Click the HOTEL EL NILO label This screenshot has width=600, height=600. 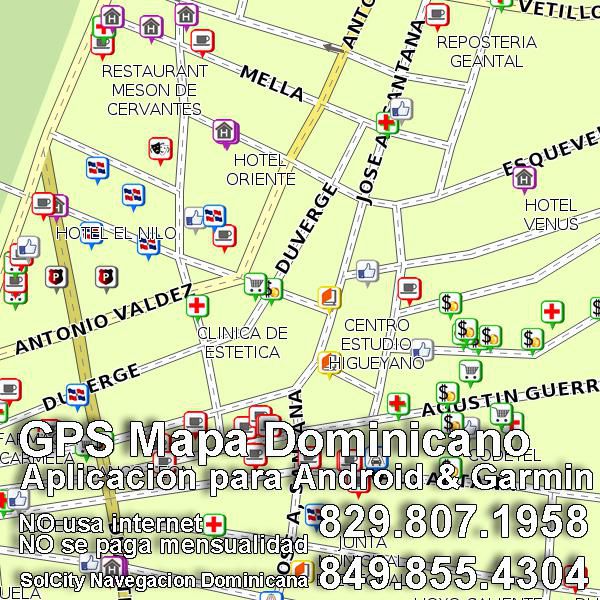[116, 233]
